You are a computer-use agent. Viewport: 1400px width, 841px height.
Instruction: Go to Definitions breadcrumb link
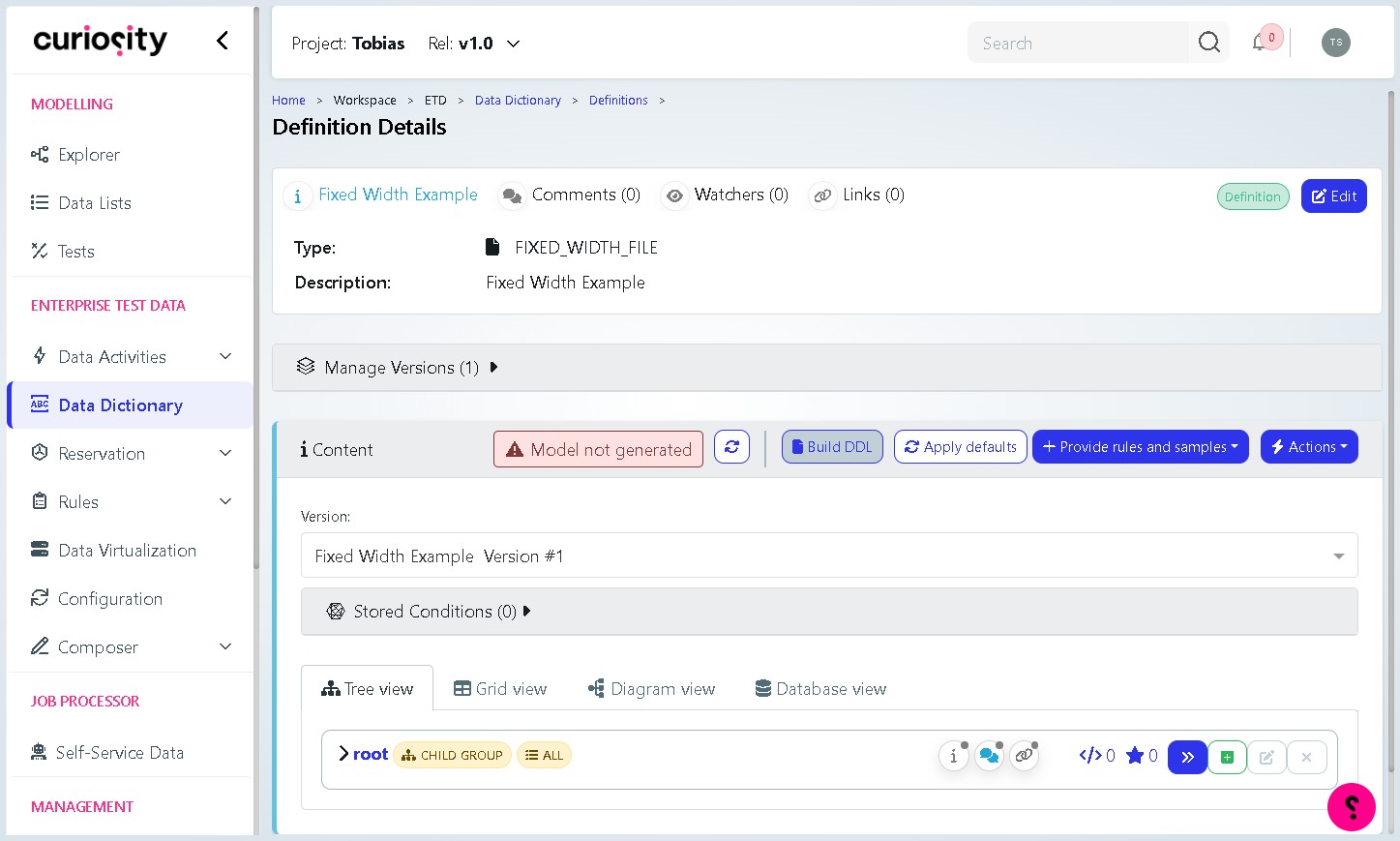[x=618, y=101]
